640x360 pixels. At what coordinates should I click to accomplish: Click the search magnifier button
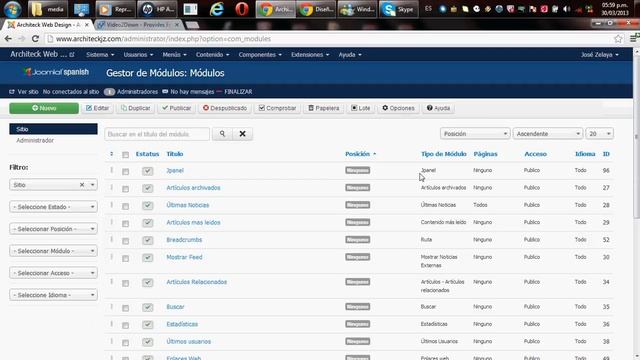click(x=222, y=134)
